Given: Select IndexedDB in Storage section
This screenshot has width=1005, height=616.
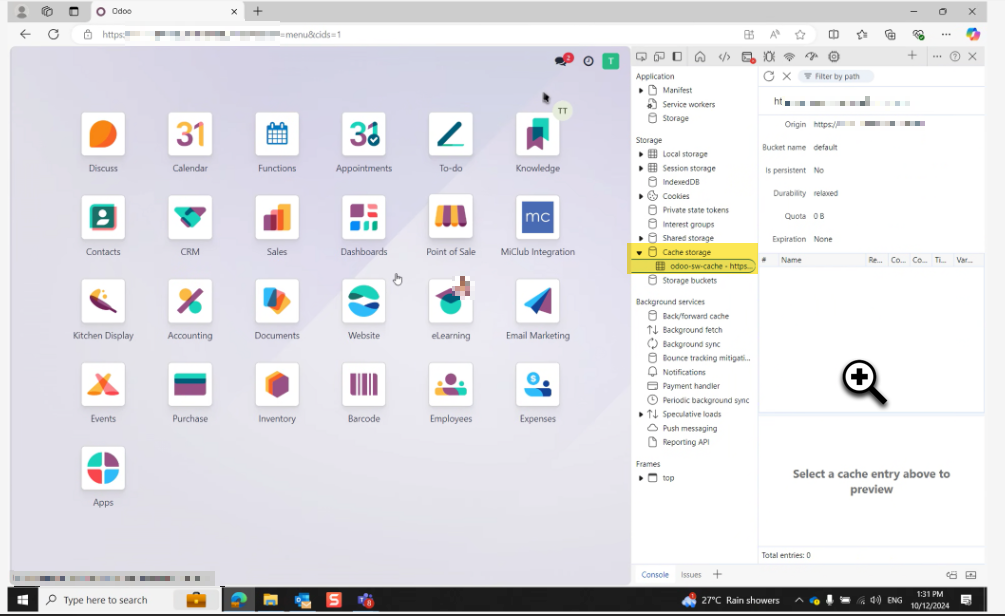Looking at the screenshot, I should pyautogui.click(x=681, y=182).
